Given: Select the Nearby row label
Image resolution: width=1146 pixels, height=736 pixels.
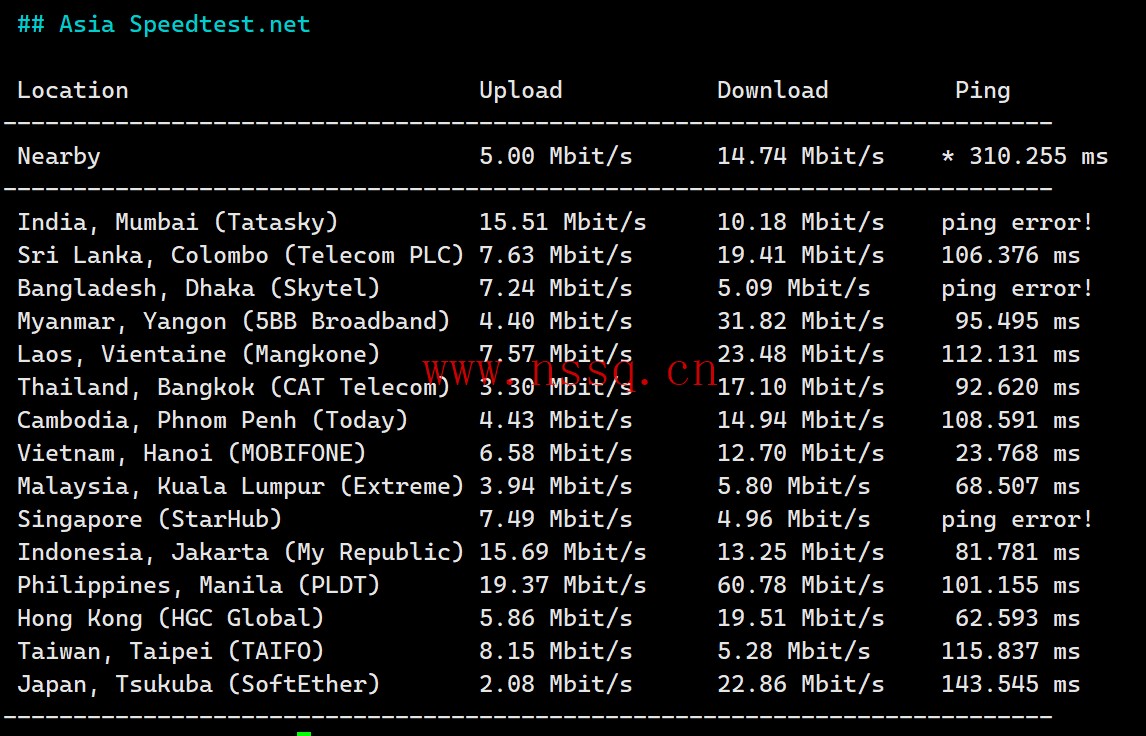Looking at the screenshot, I should [x=58, y=156].
